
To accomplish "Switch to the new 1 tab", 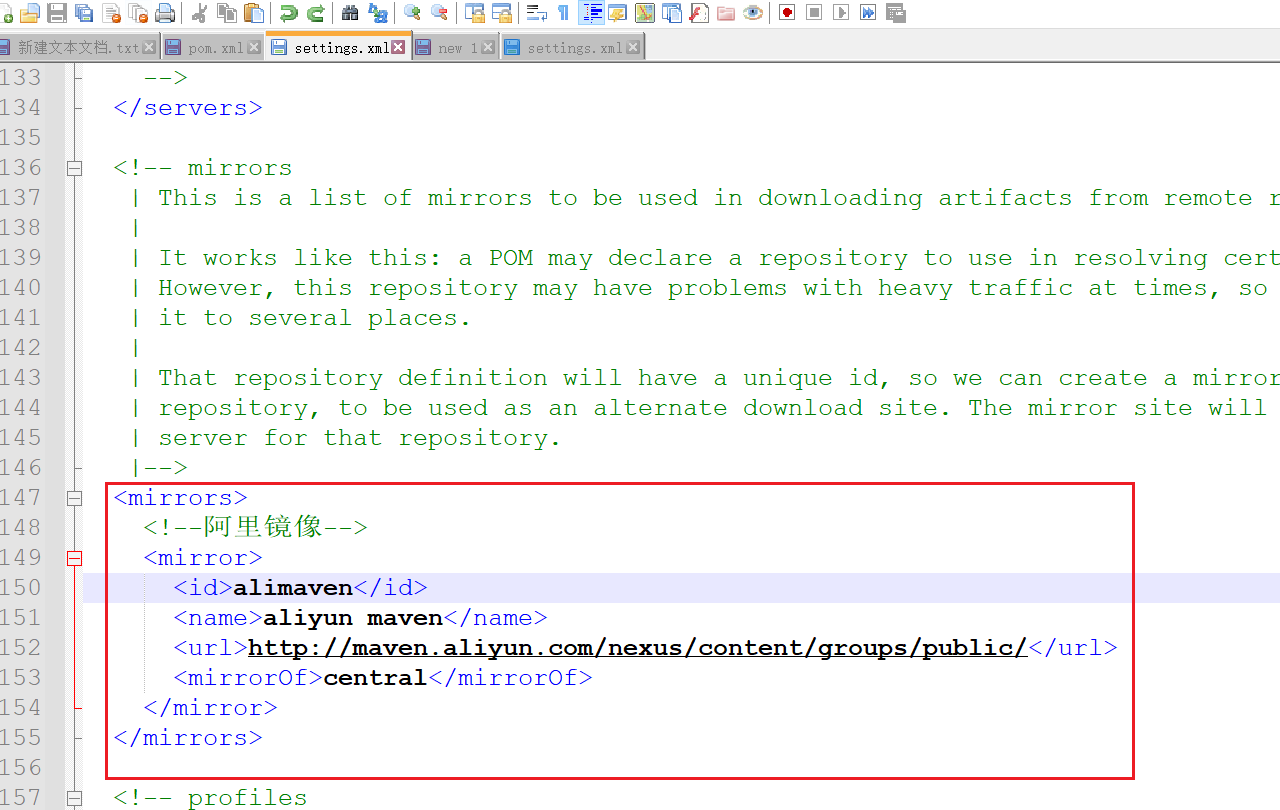I will click(x=455, y=45).
